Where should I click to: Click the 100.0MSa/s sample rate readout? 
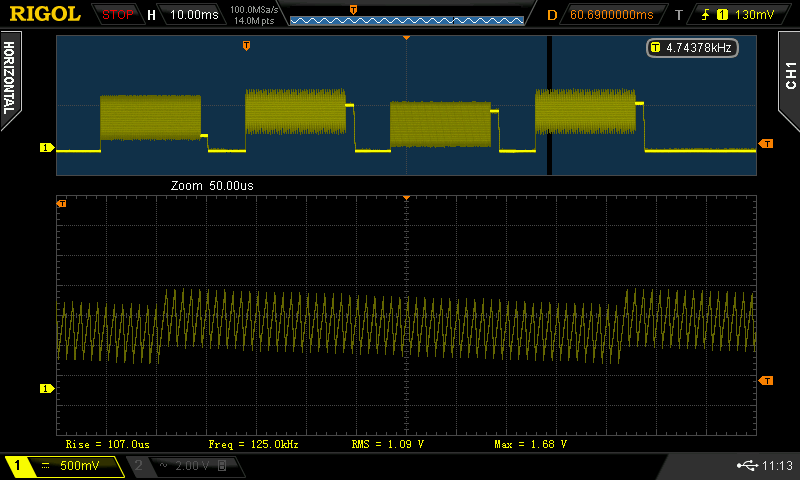[x=254, y=10]
